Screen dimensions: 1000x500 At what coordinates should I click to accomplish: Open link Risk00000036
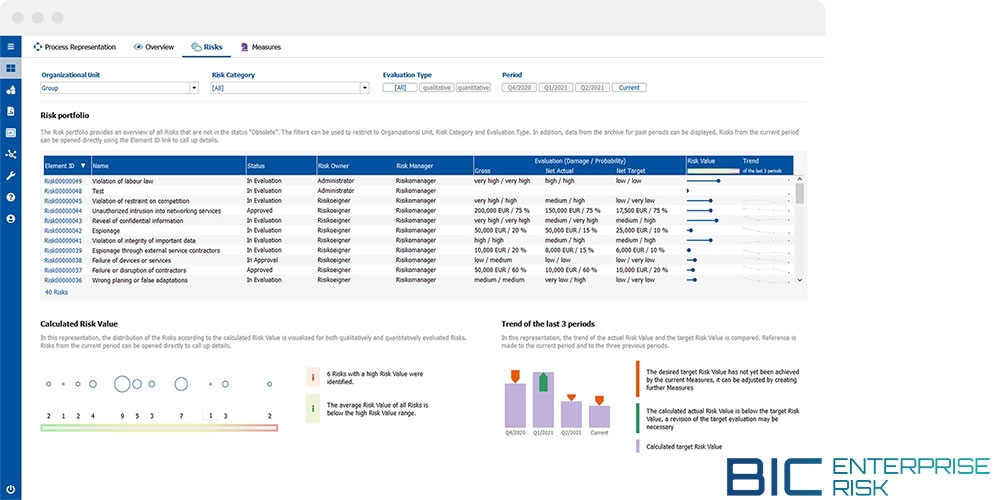(x=63, y=280)
